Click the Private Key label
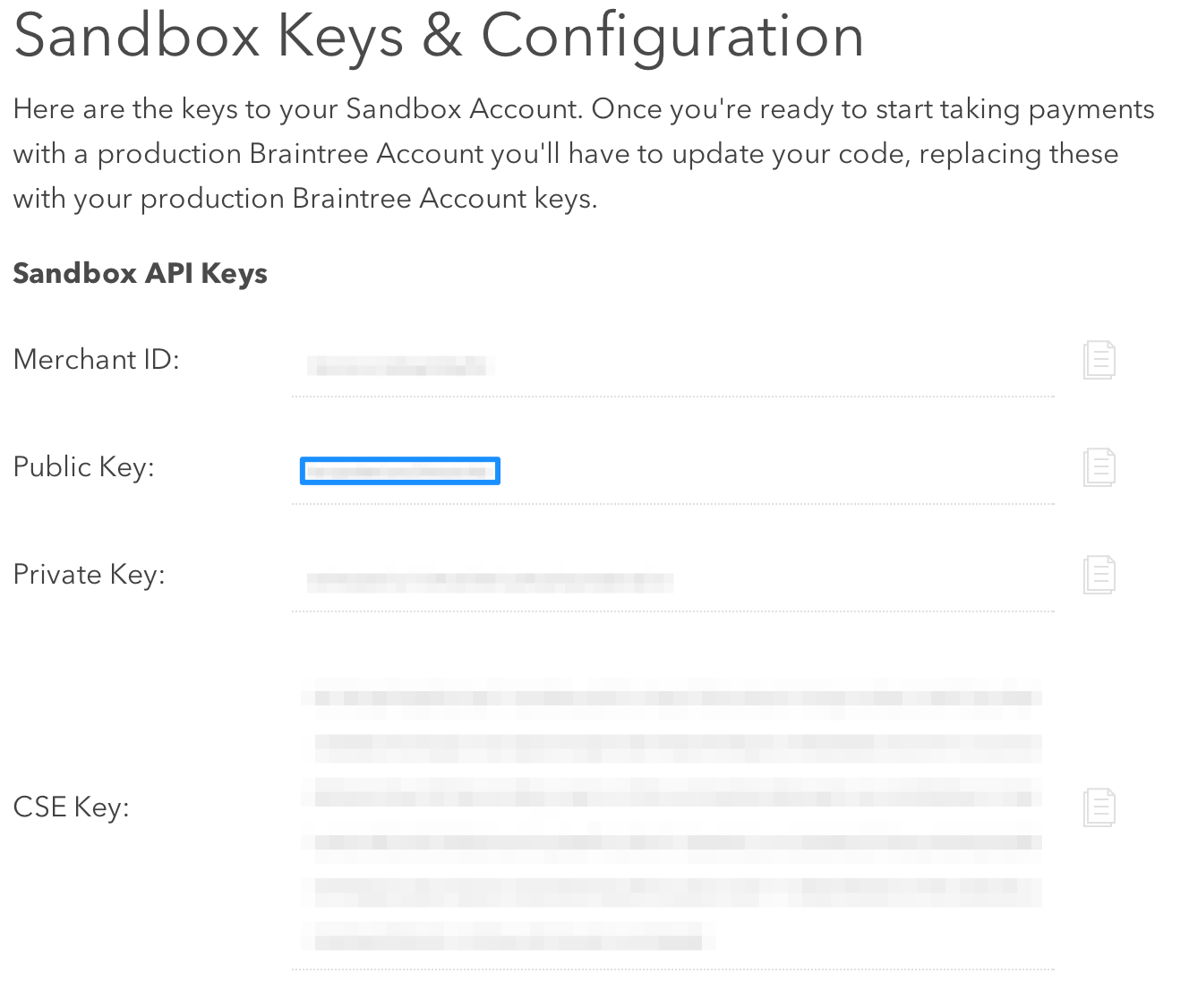This screenshot has height=1008, width=1189. coord(89,574)
